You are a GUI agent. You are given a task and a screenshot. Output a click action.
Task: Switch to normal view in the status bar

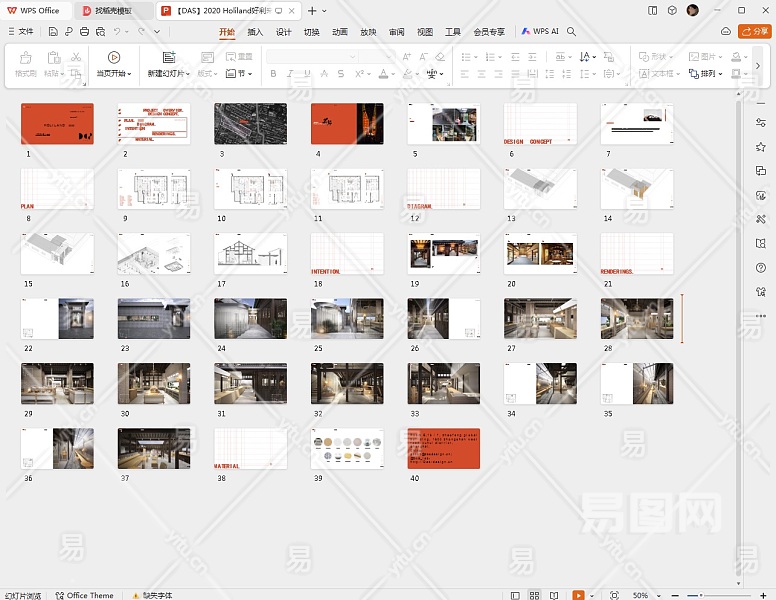(517, 595)
